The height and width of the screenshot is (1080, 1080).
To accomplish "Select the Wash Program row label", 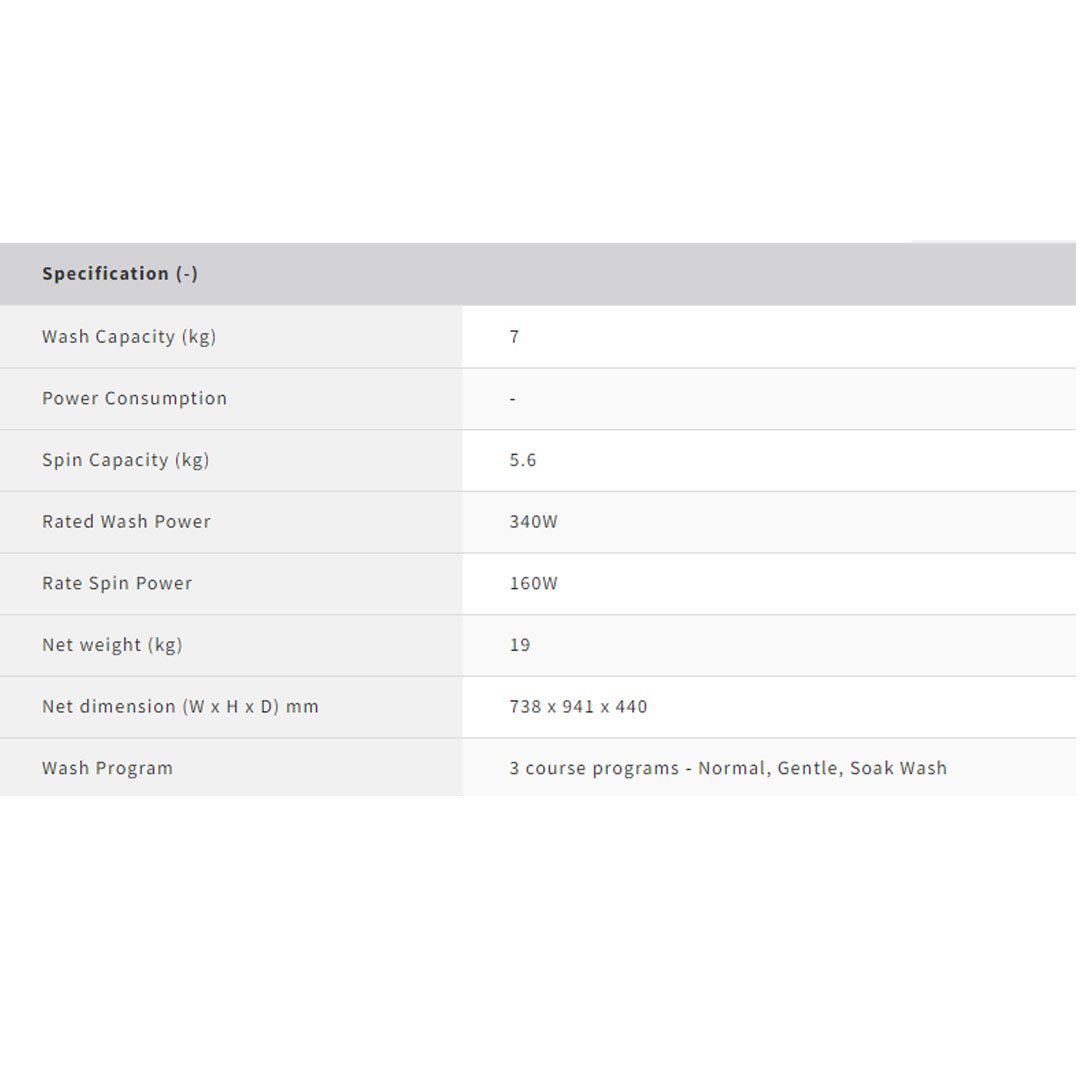I will 107,769.
